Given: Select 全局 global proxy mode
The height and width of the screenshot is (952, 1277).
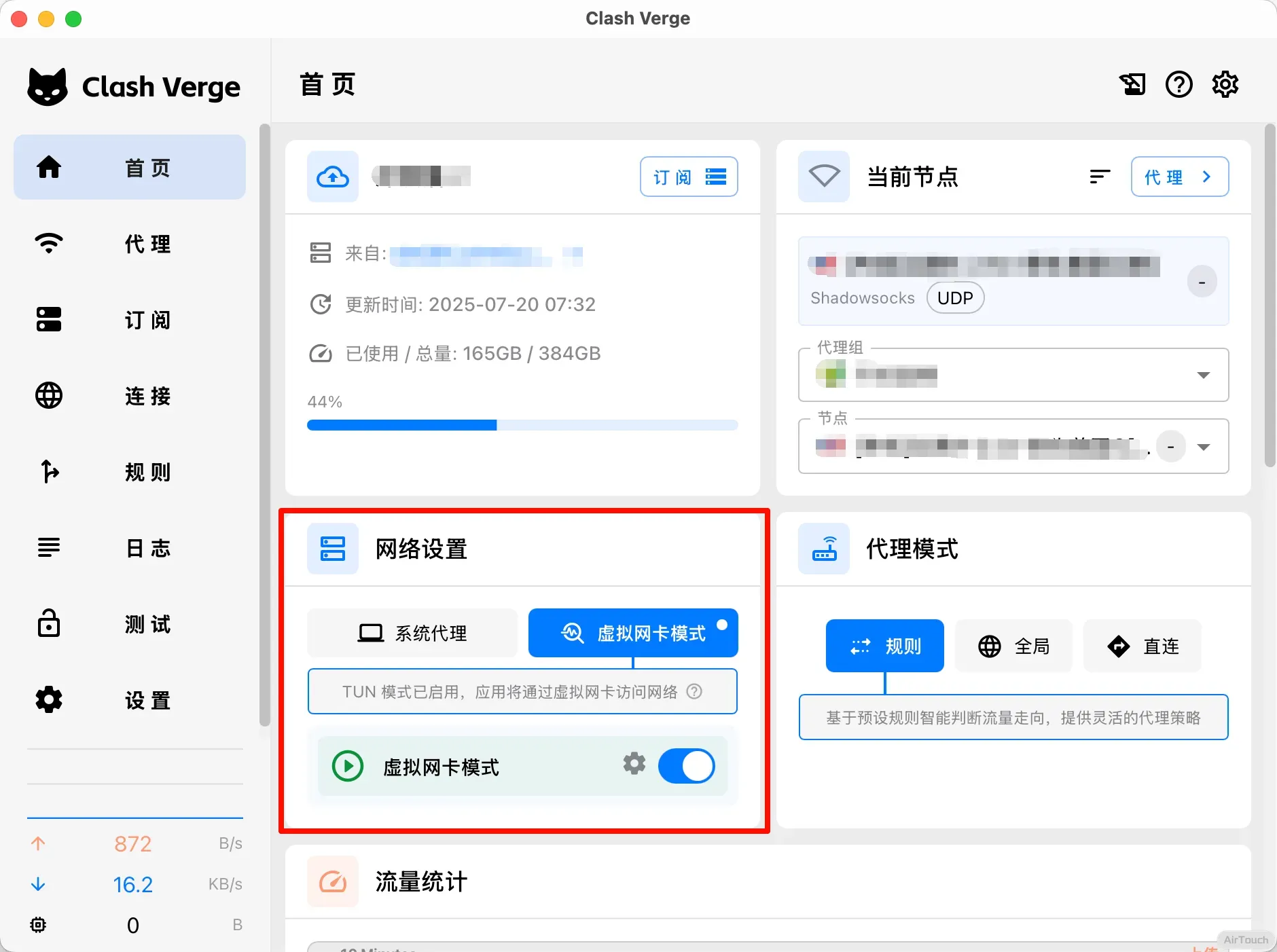Looking at the screenshot, I should tap(1013, 646).
